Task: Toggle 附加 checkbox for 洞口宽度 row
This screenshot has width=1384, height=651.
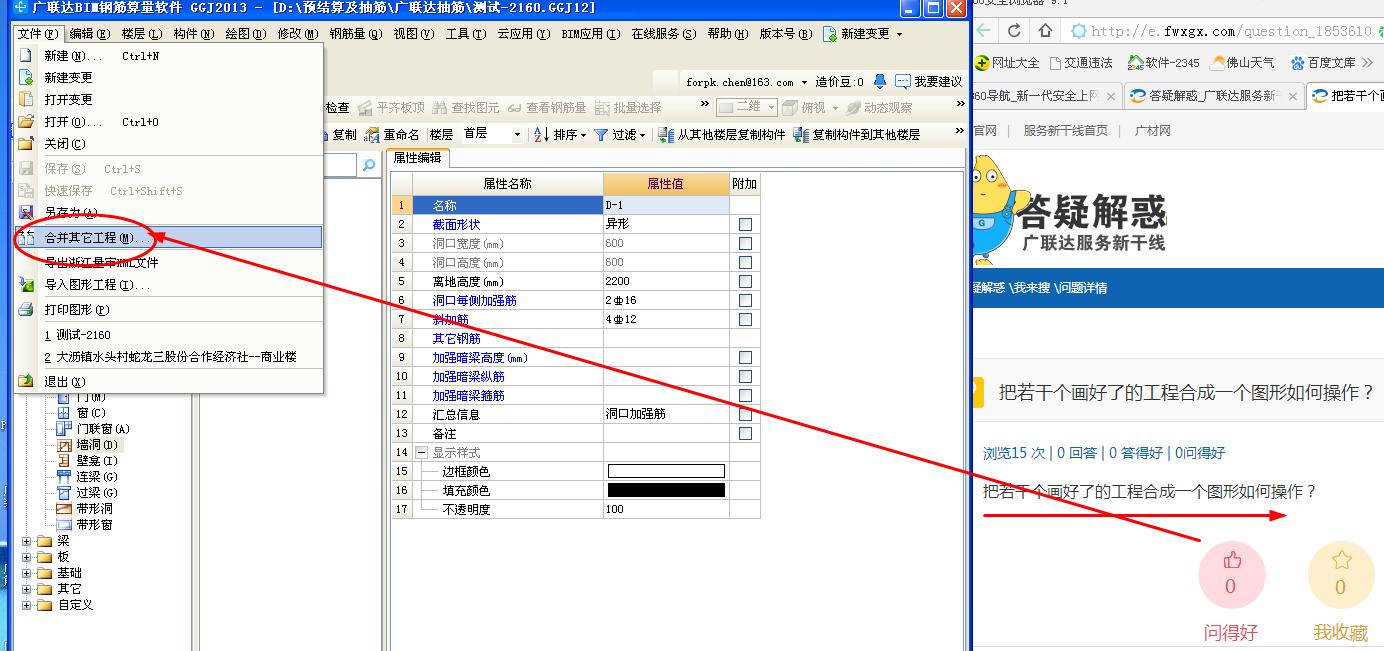Action: tap(745, 244)
